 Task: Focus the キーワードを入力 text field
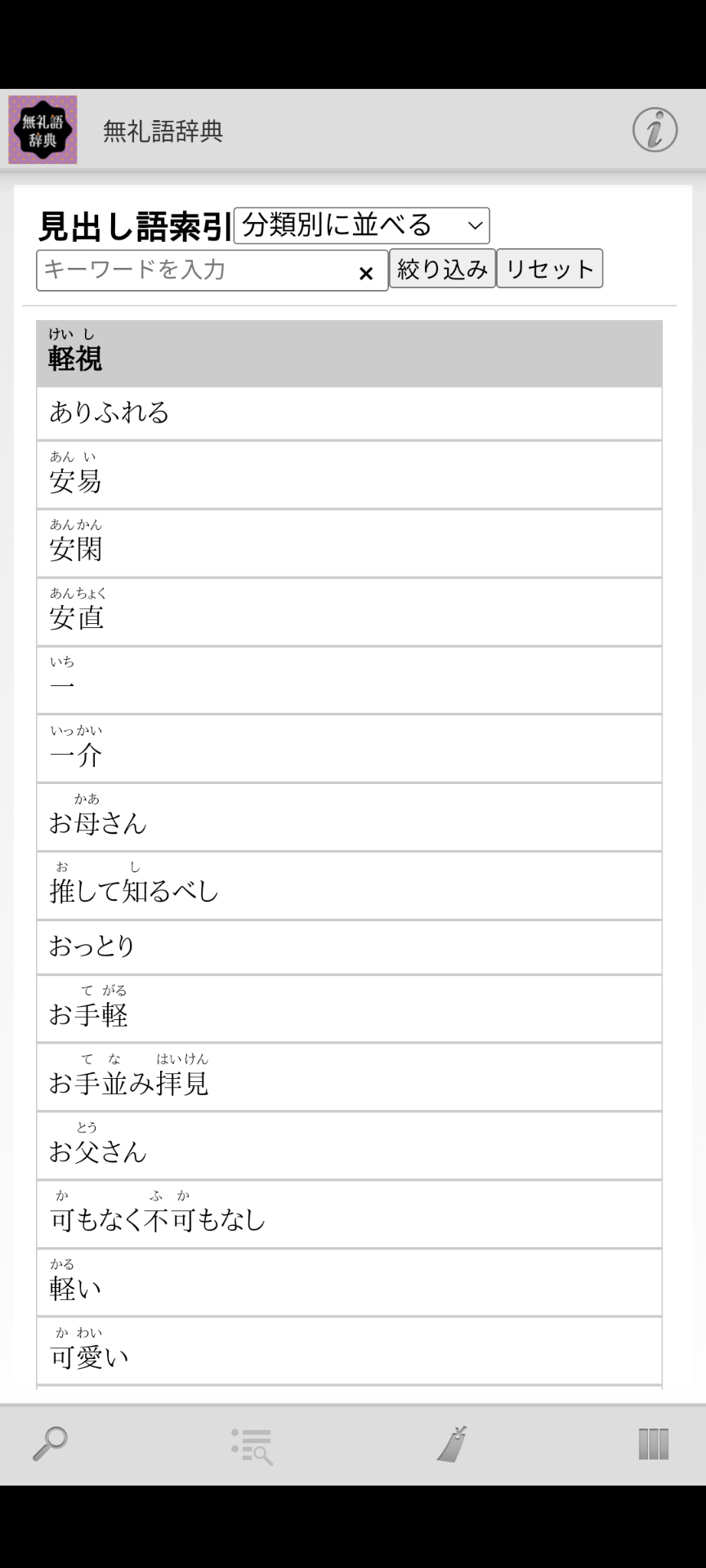[196, 270]
